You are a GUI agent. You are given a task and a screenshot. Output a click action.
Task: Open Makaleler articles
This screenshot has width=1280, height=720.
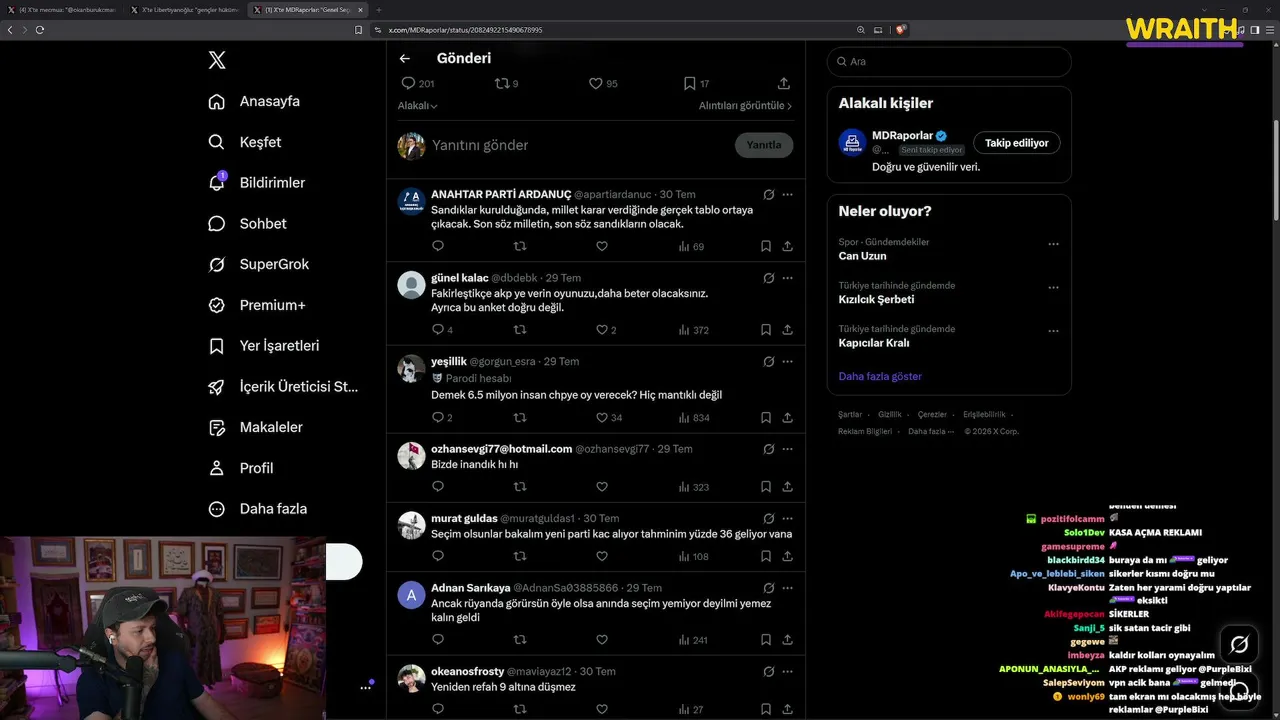[255, 427]
